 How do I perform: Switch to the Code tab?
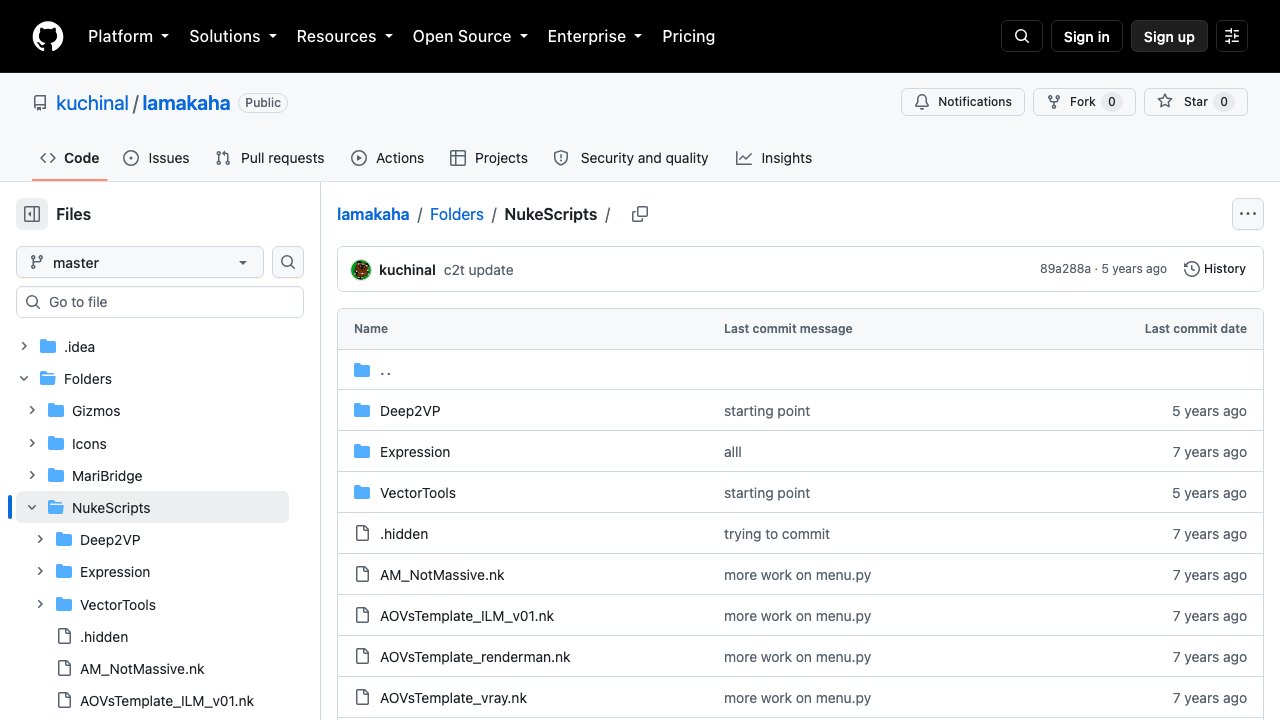pos(69,158)
